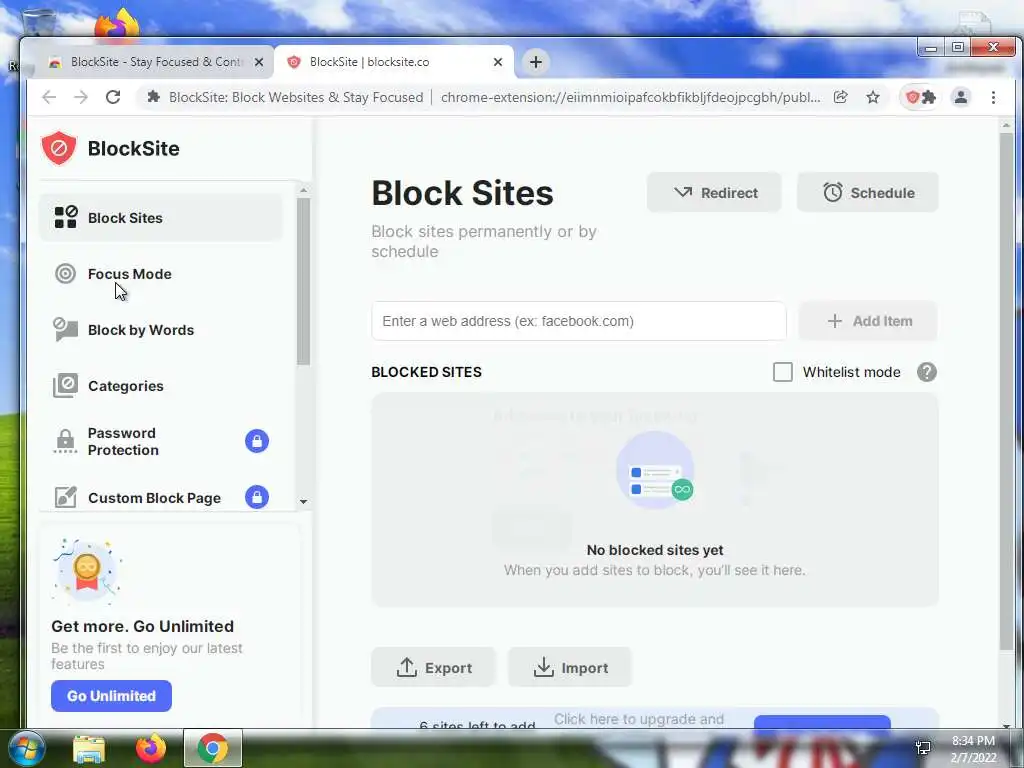This screenshot has height=768, width=1024.
Task: Open the Chrome profile avatar
Action: point(961,97)
